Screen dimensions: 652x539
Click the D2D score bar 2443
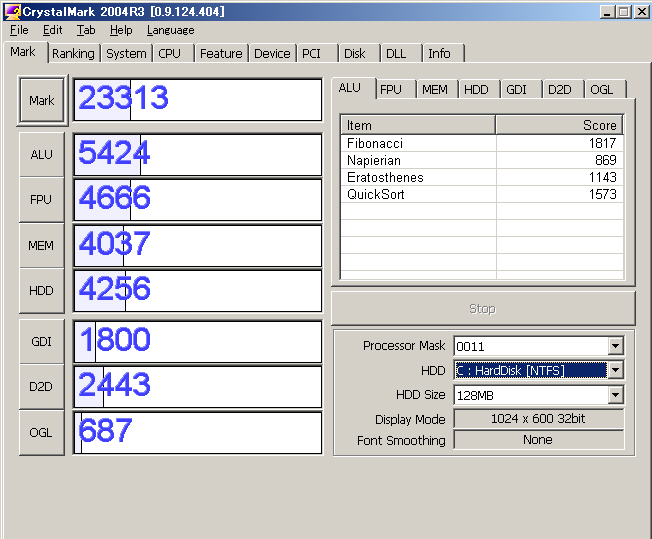[x=198, y=387]
